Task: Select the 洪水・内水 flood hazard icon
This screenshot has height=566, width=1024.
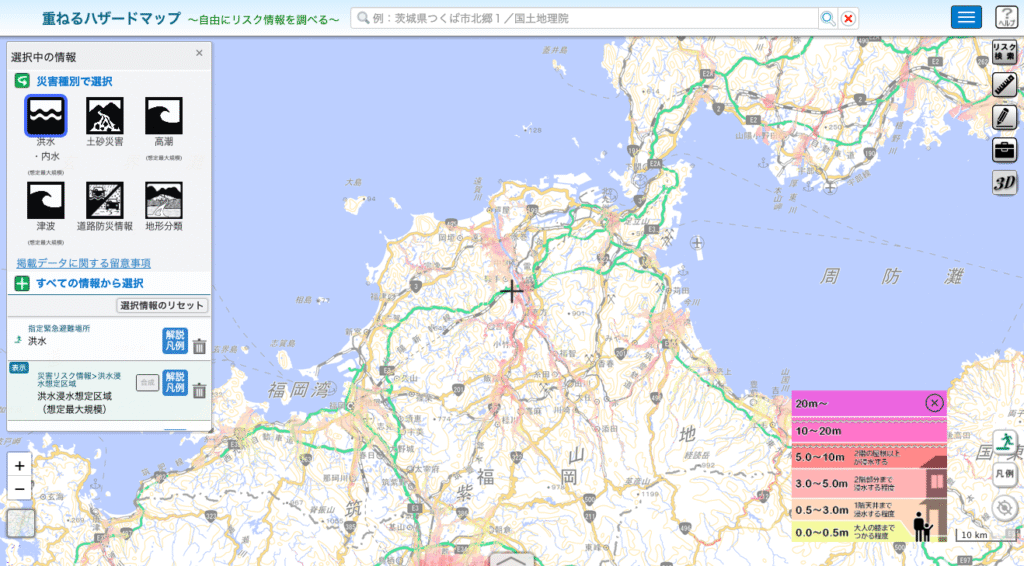Action: [46, 116]
